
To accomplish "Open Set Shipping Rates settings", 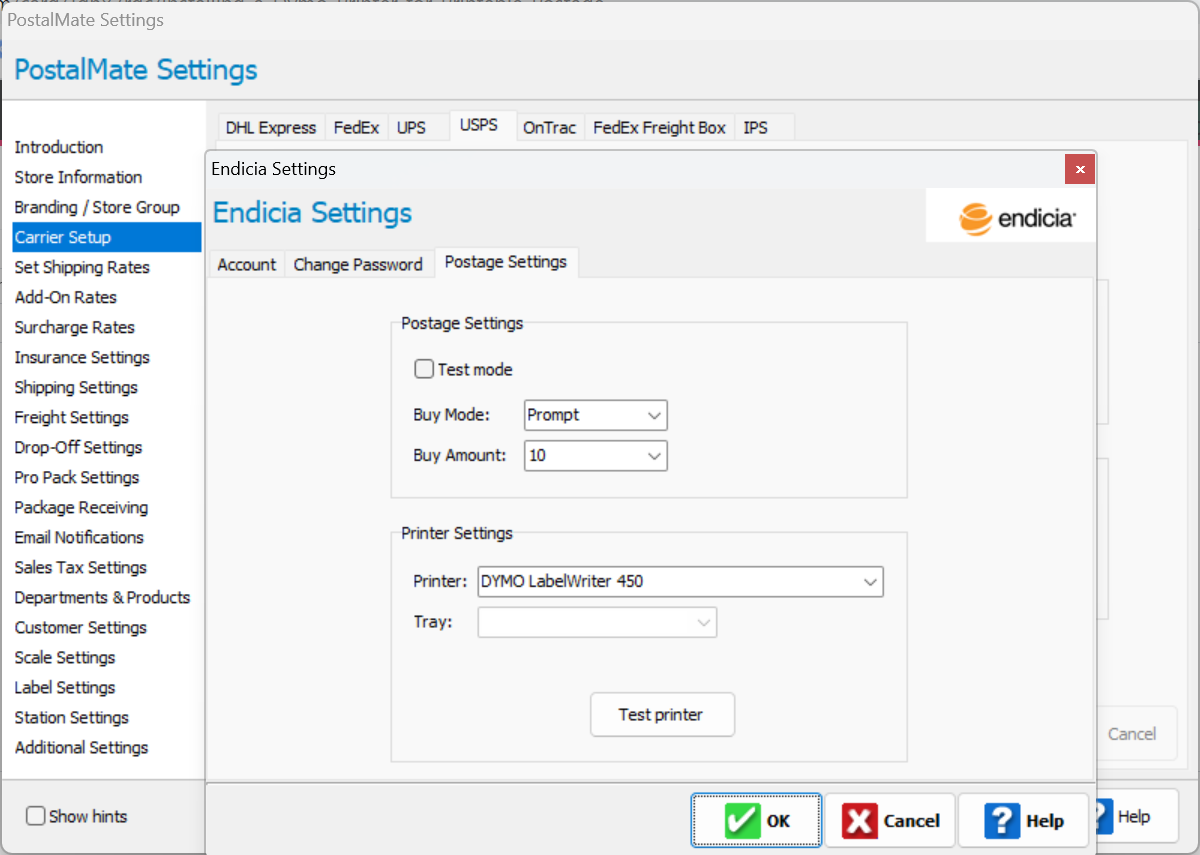I will tap(82, 267).
